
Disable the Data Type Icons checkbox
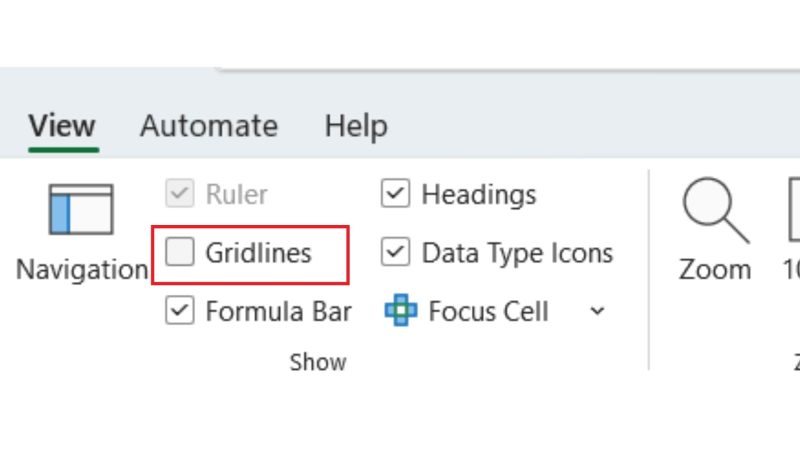click(x=395, y=252)
